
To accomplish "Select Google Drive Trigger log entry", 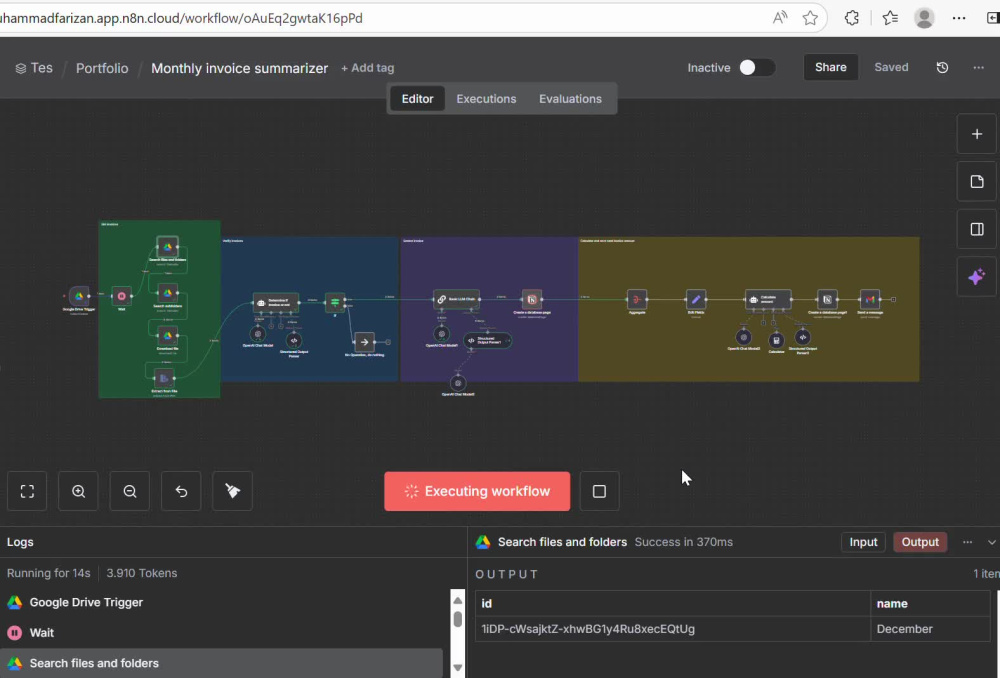I will (221, 602).
